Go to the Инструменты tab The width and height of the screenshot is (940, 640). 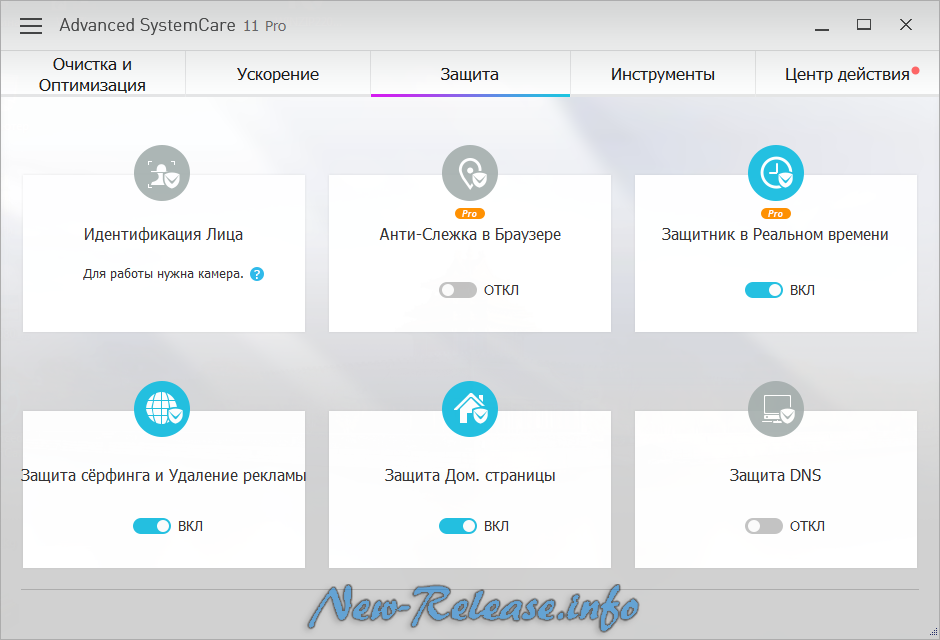tap(662, 74)
